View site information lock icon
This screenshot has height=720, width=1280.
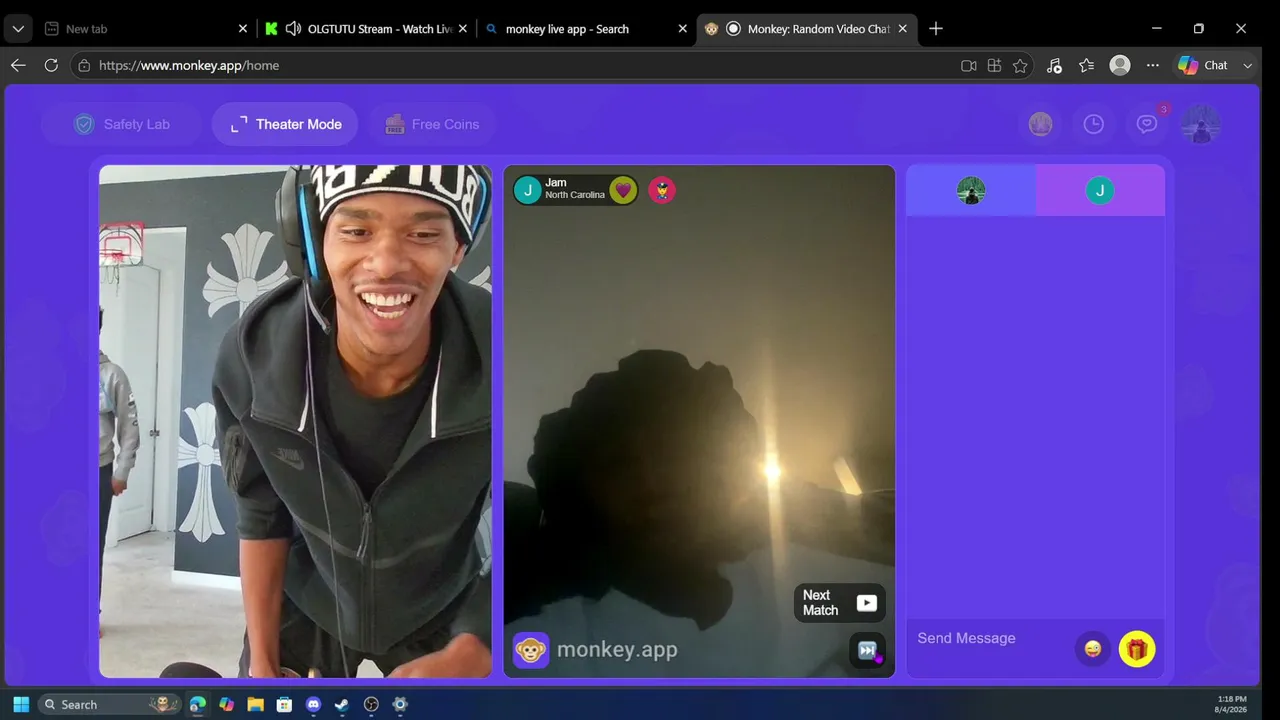point(84,65)
